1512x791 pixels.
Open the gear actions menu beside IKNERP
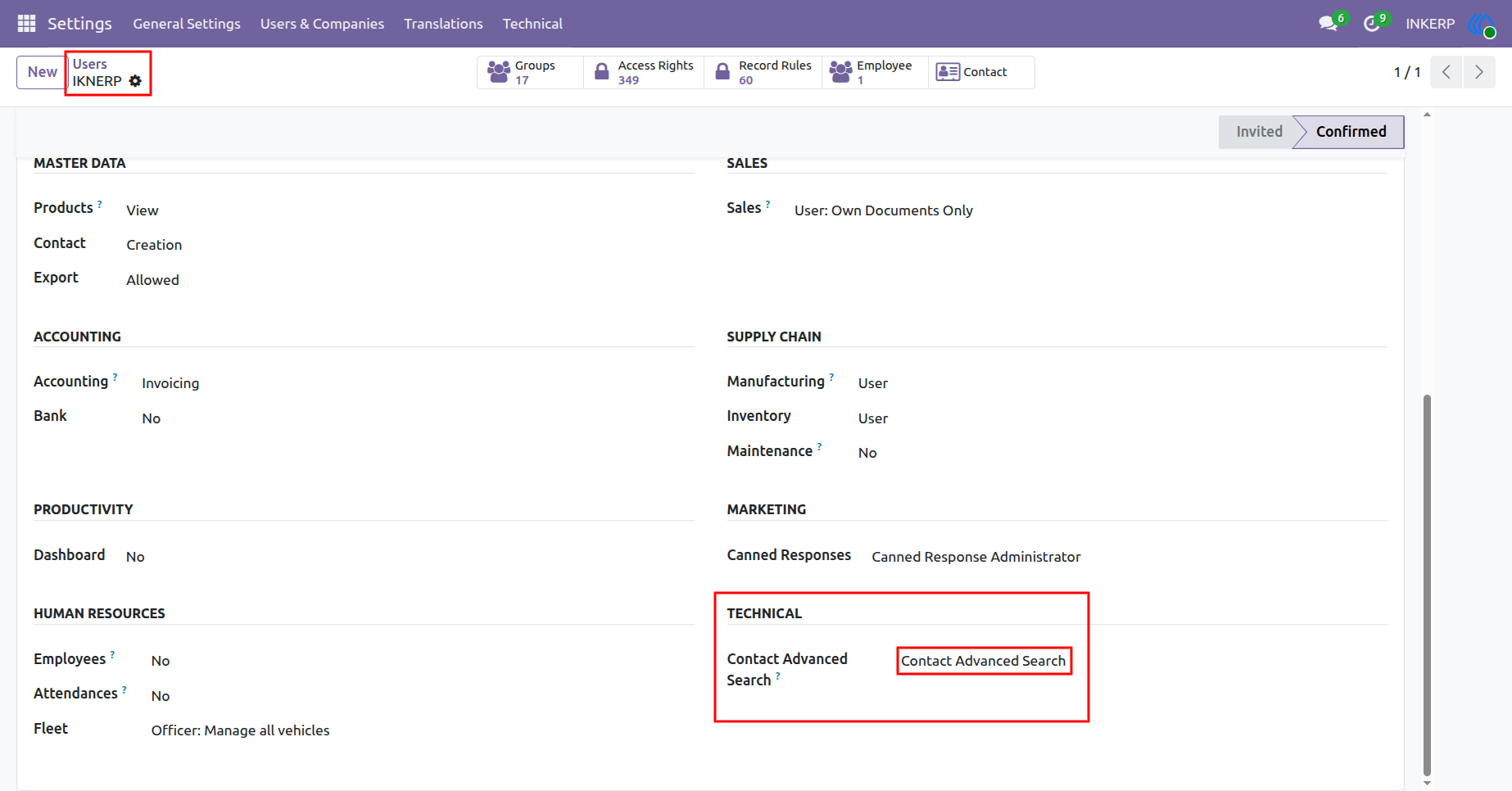(135, 81)
